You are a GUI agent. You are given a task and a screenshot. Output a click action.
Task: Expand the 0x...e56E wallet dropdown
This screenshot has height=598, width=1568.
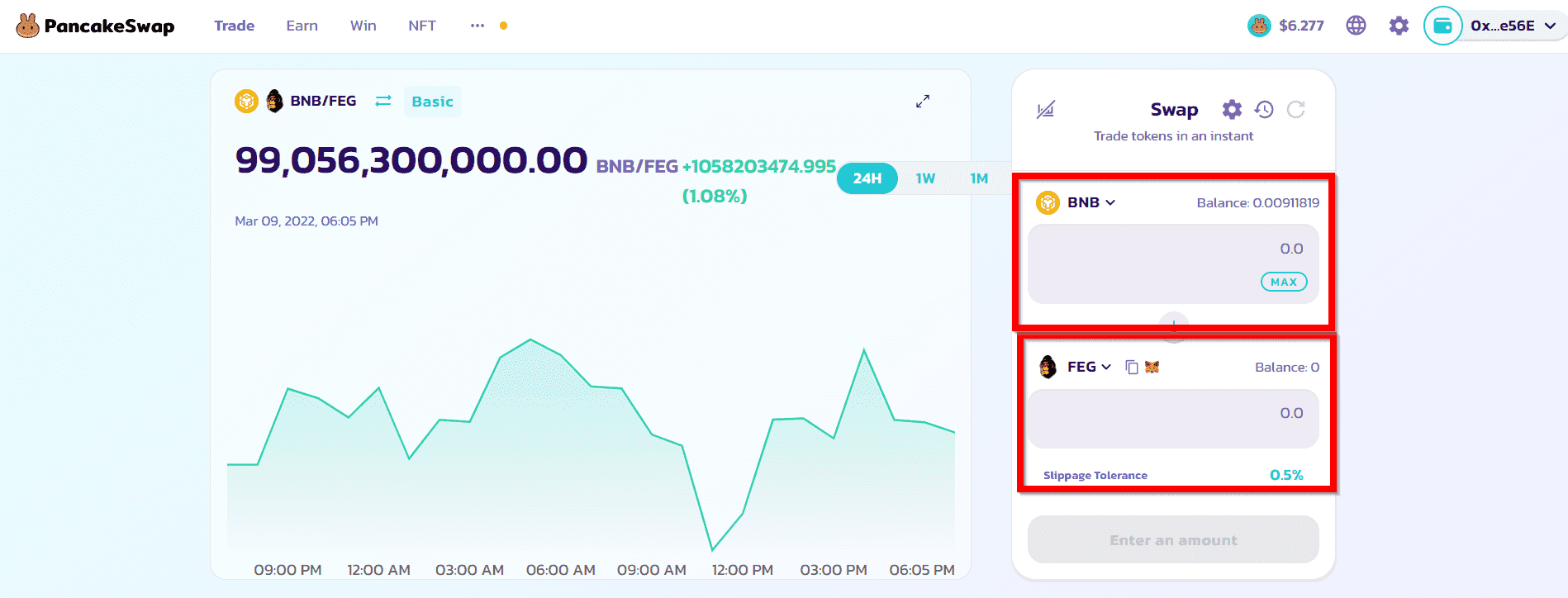pyautogui.click(x=1513, y=26)
